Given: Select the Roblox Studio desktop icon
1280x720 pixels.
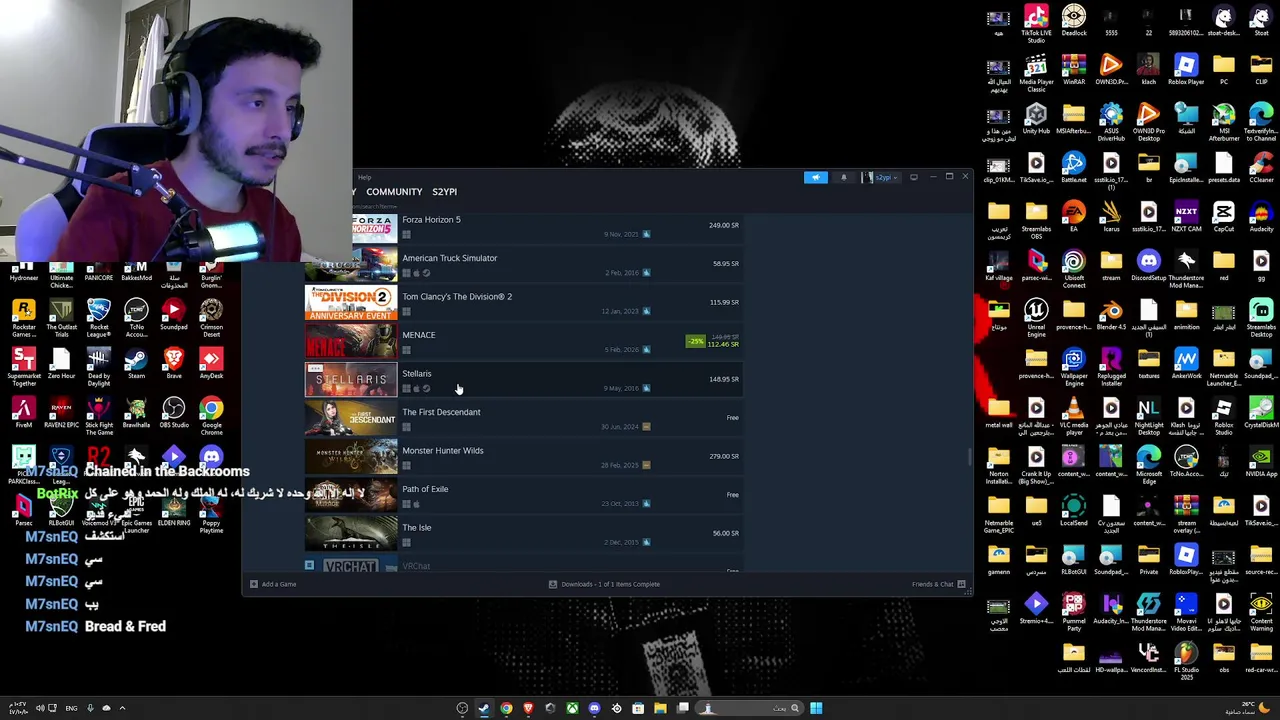Looking at the screenshot, I should point(1224,415).
